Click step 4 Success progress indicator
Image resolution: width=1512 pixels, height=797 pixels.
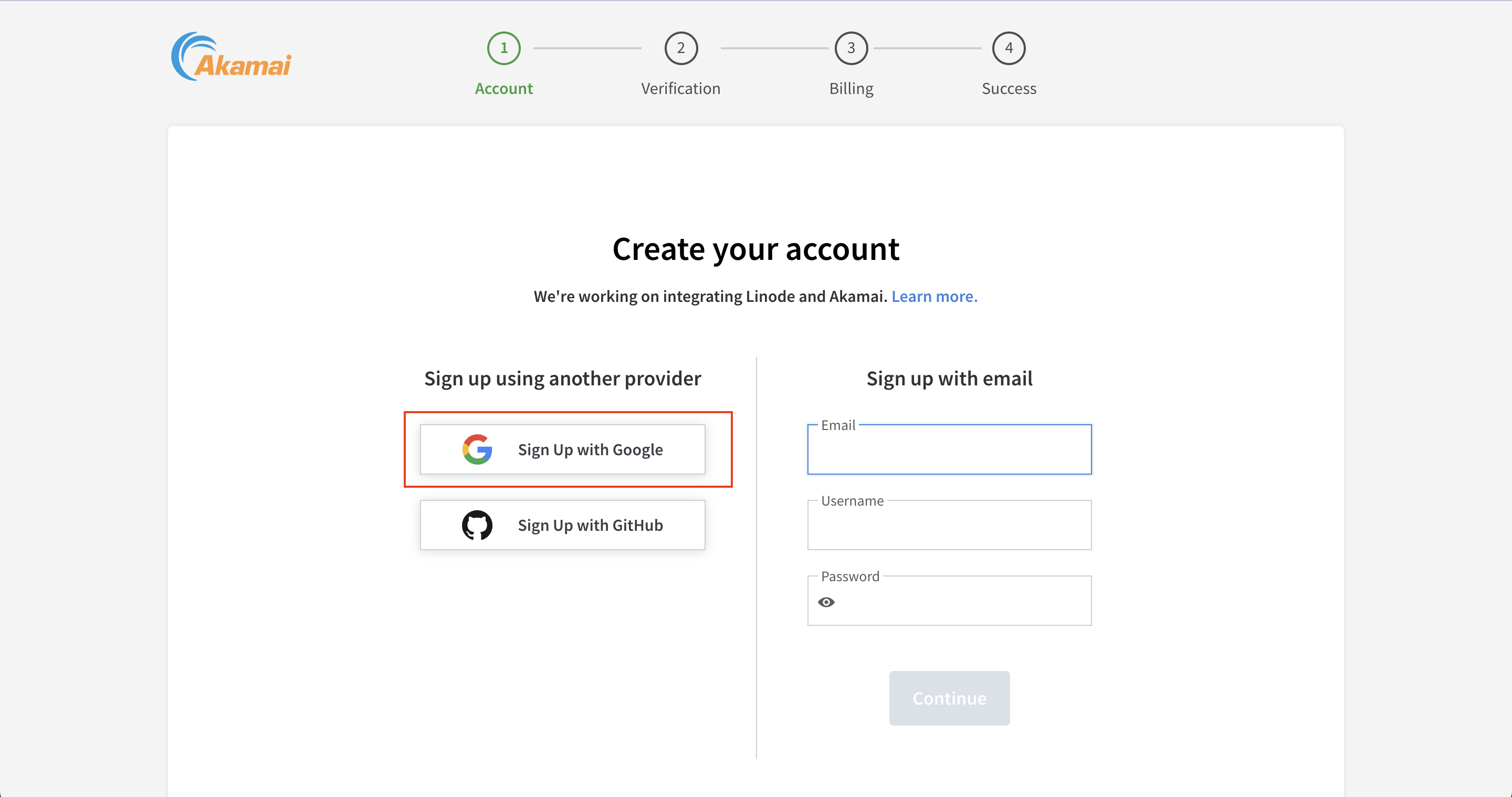[1009, 49]
